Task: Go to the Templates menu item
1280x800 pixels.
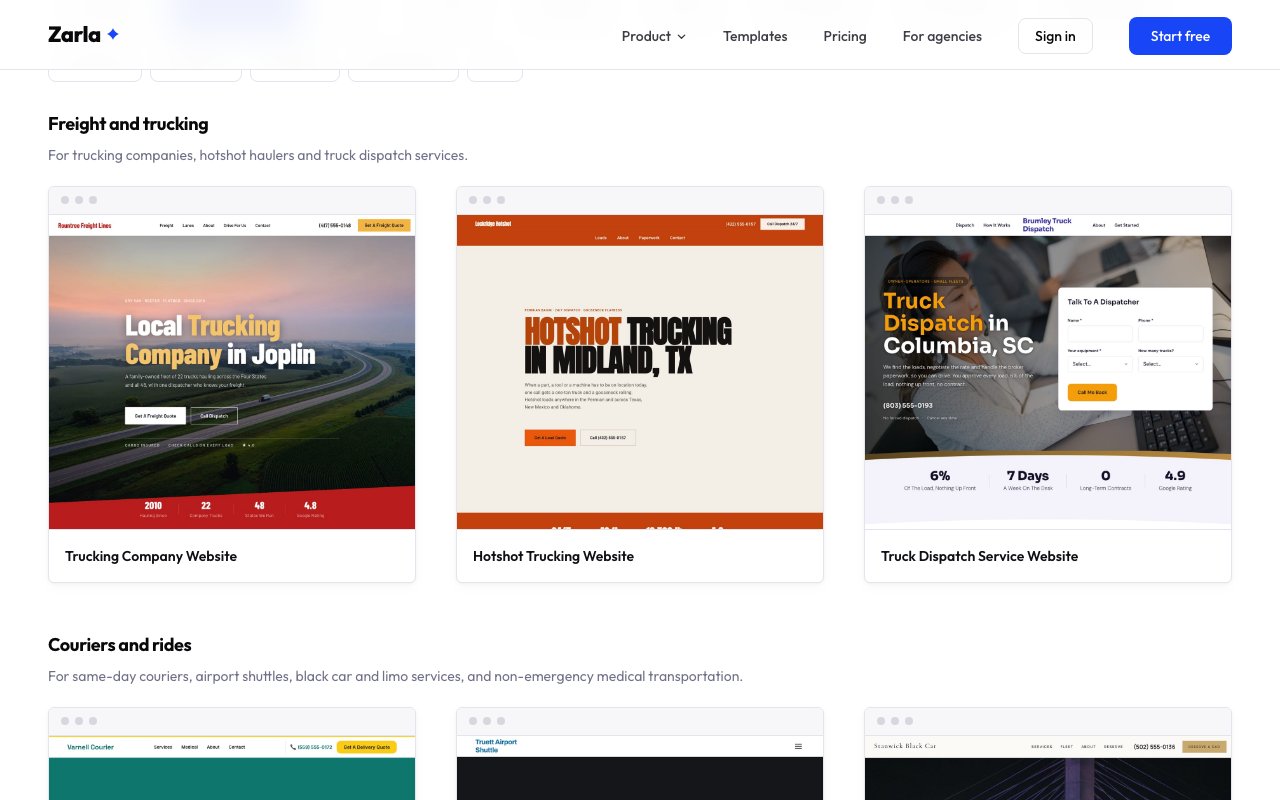Action: (x=755, y=36)
